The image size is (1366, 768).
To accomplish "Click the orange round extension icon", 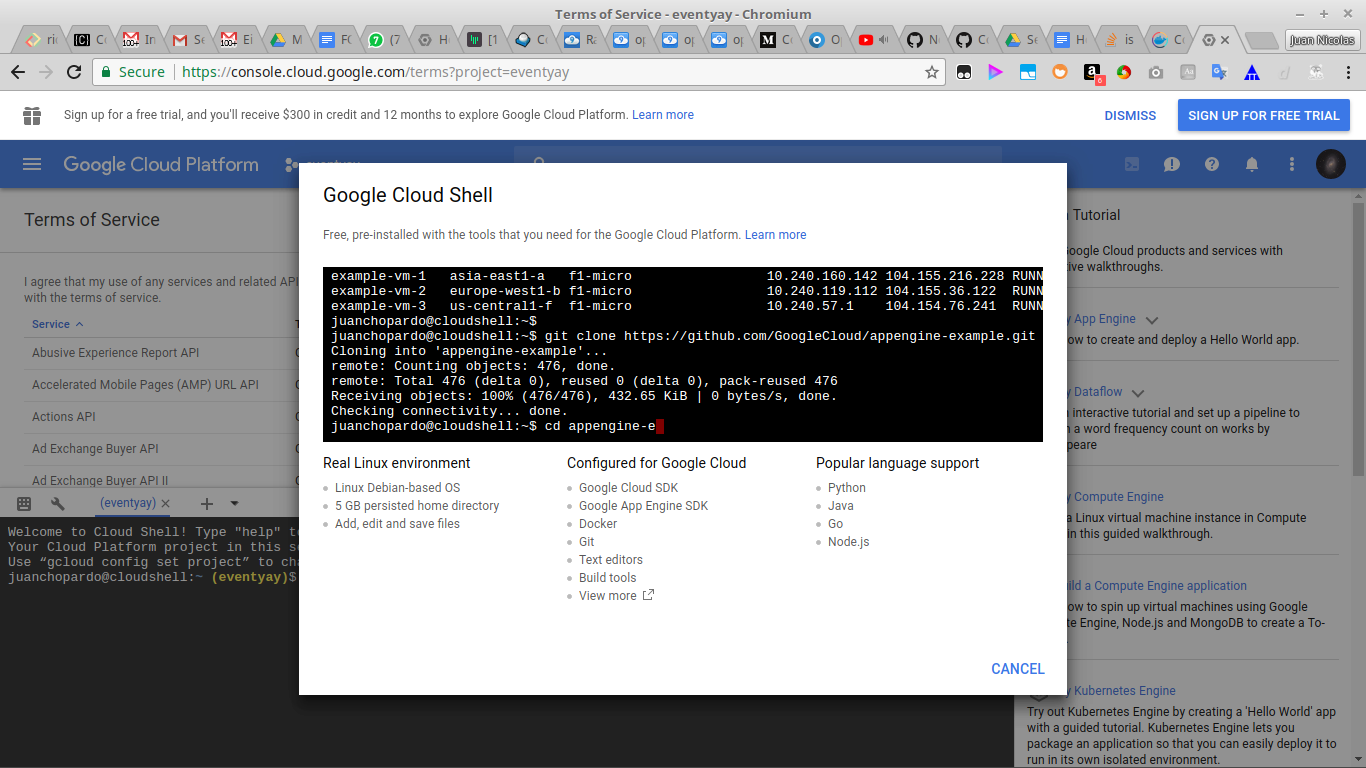I will (x=1060, y=72).
